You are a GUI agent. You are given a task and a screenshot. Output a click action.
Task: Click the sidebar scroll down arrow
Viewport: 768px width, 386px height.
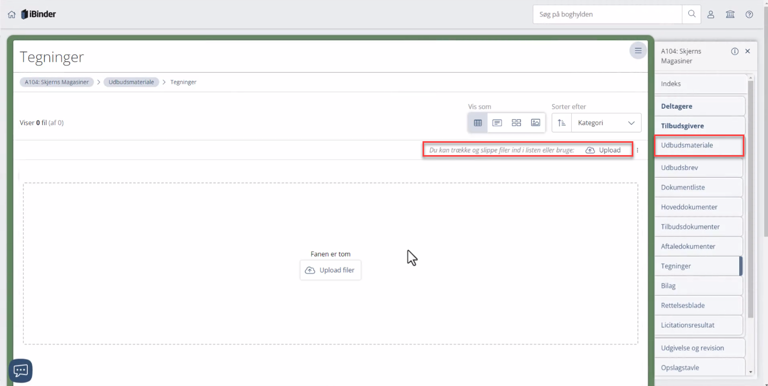point(751,372)
